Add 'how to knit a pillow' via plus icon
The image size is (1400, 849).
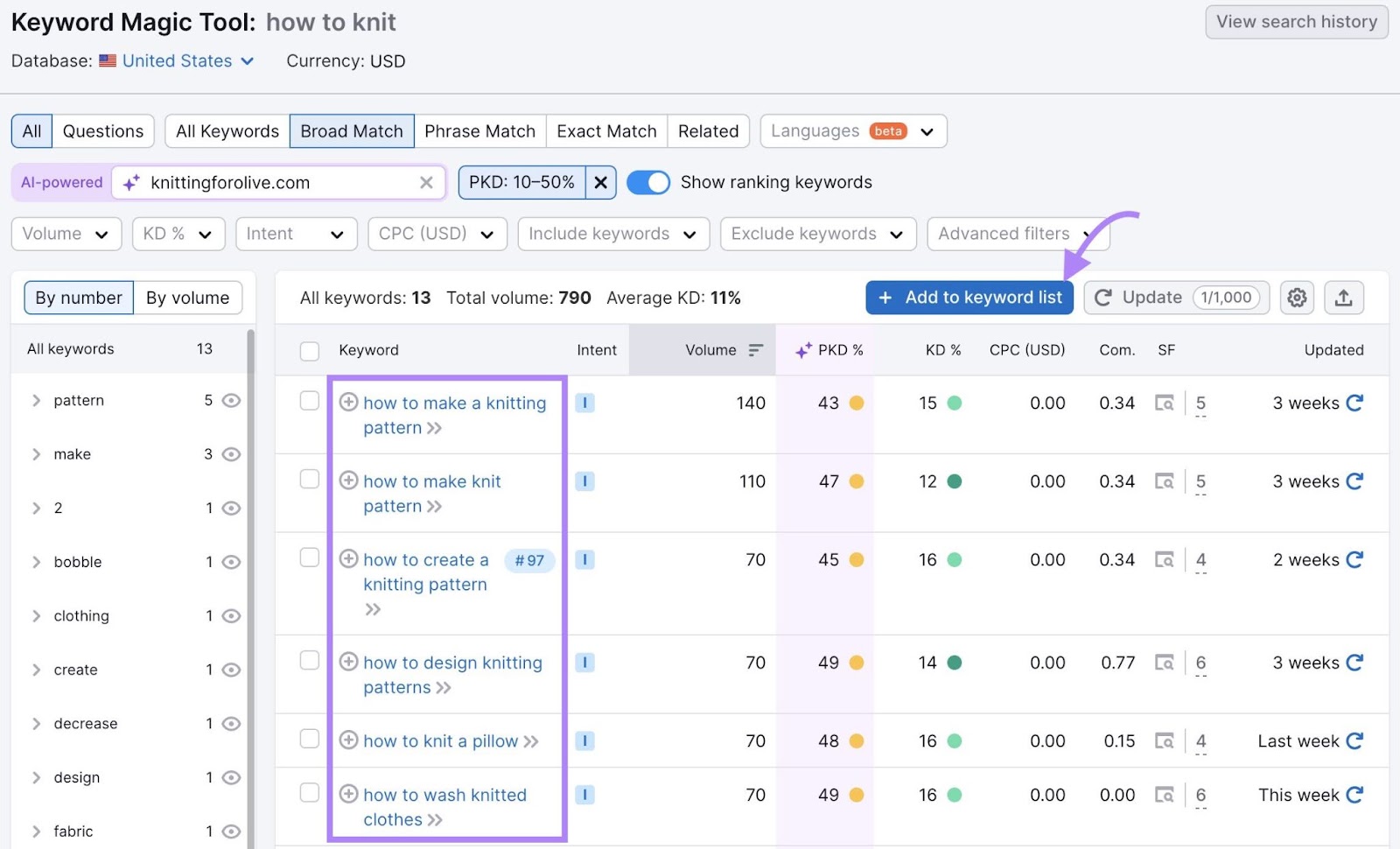point(348,740)
